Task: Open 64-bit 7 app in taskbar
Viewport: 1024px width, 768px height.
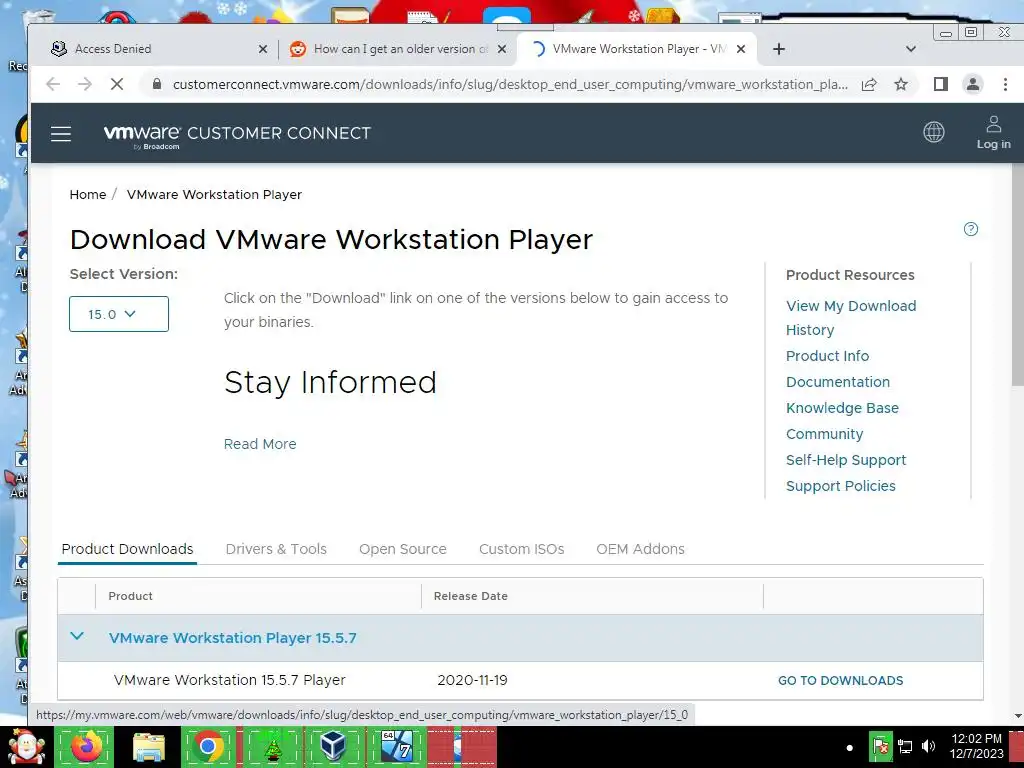Action: (x=396, y=747)
